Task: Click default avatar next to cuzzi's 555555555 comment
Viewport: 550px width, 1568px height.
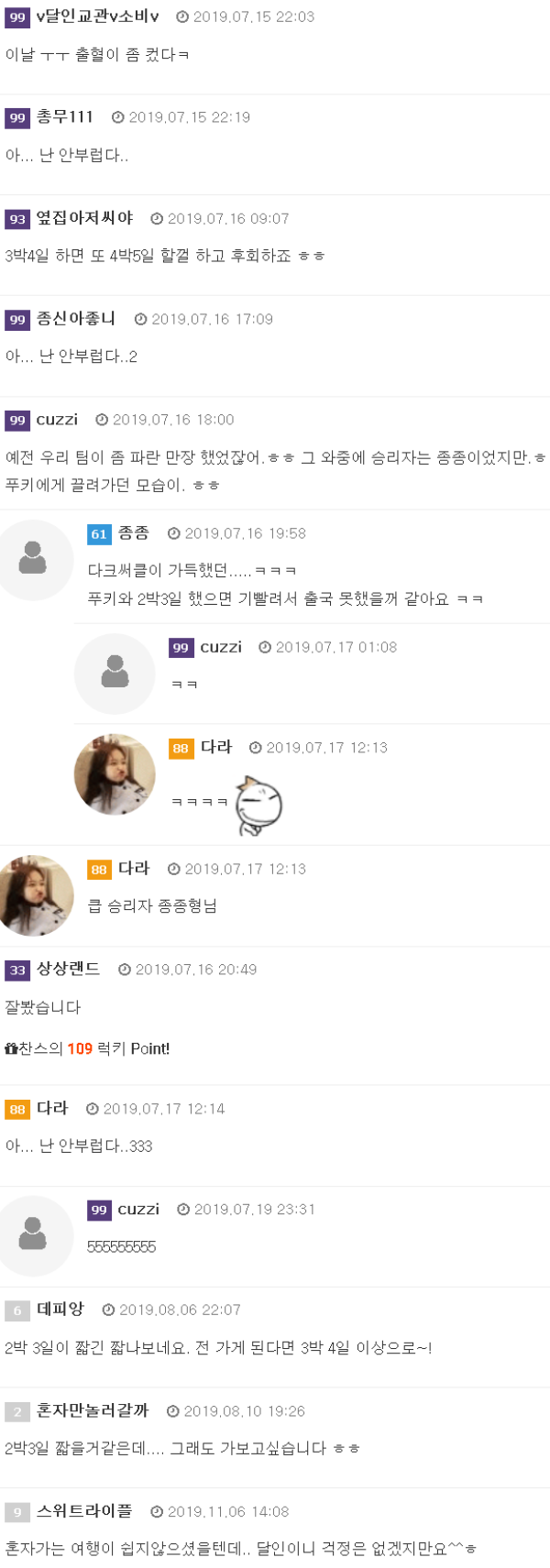Action: click(34, 1234)
